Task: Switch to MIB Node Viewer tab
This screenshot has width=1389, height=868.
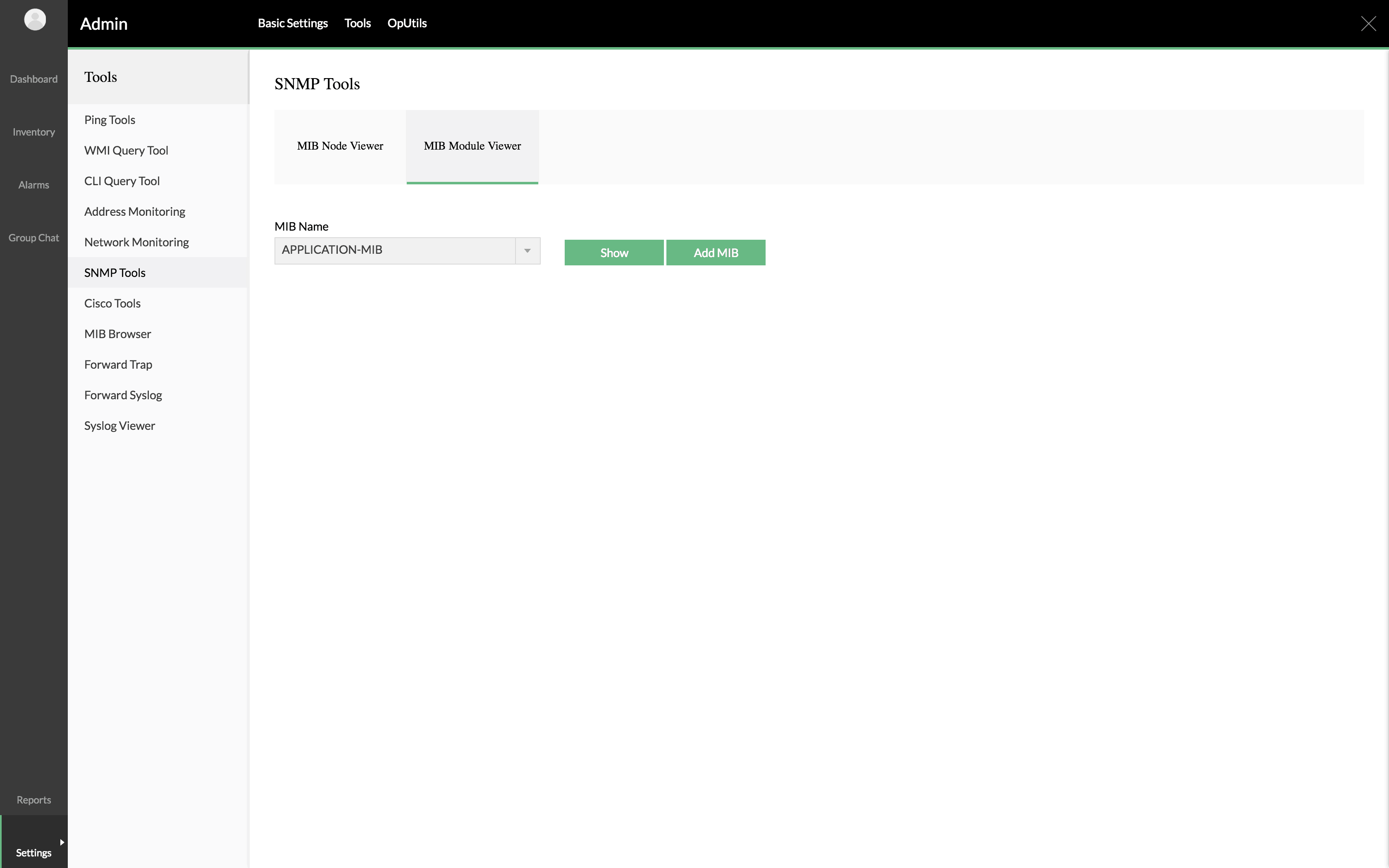Action: pos(340,146)
